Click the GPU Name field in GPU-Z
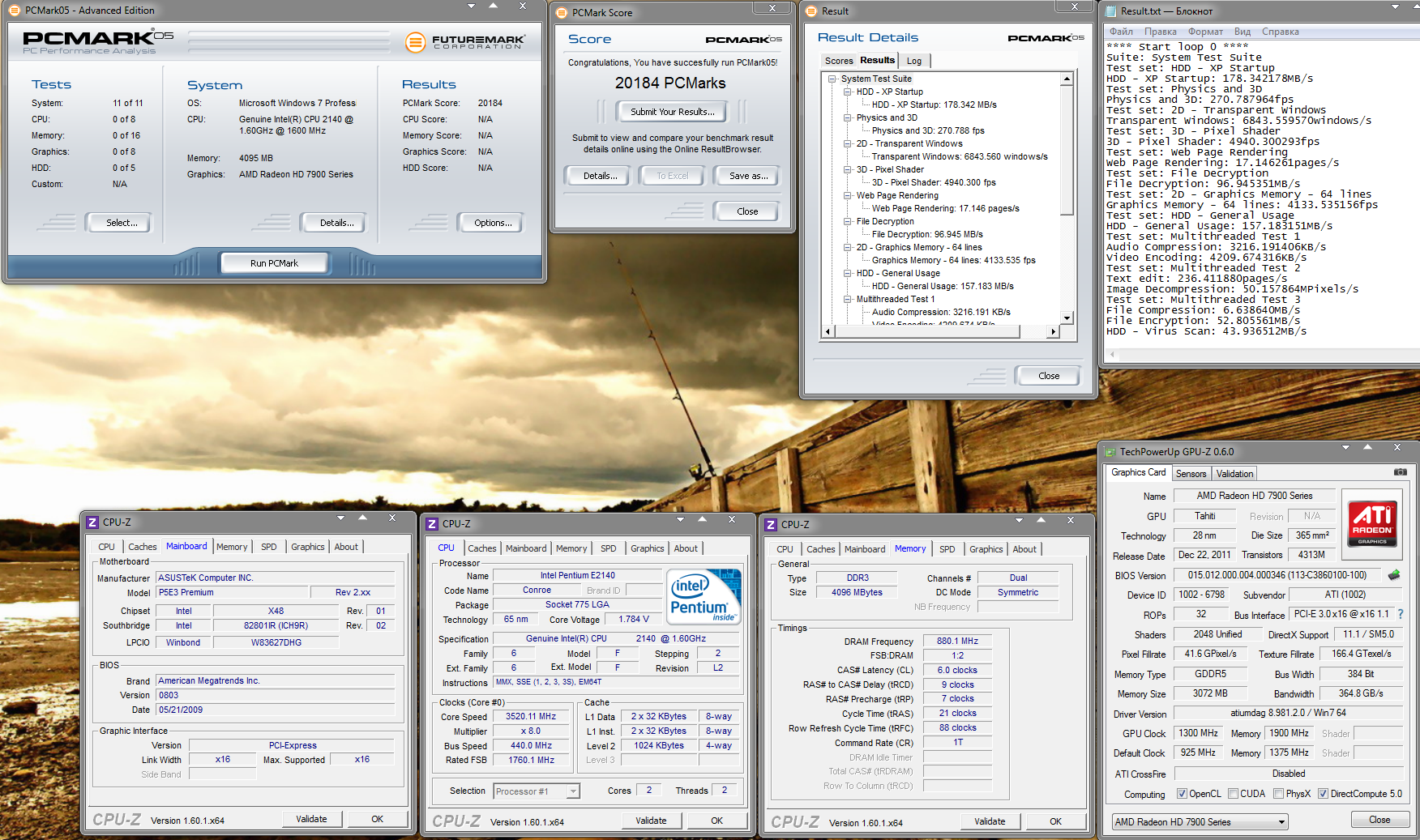1420x840 pixels. [1255, 496]
